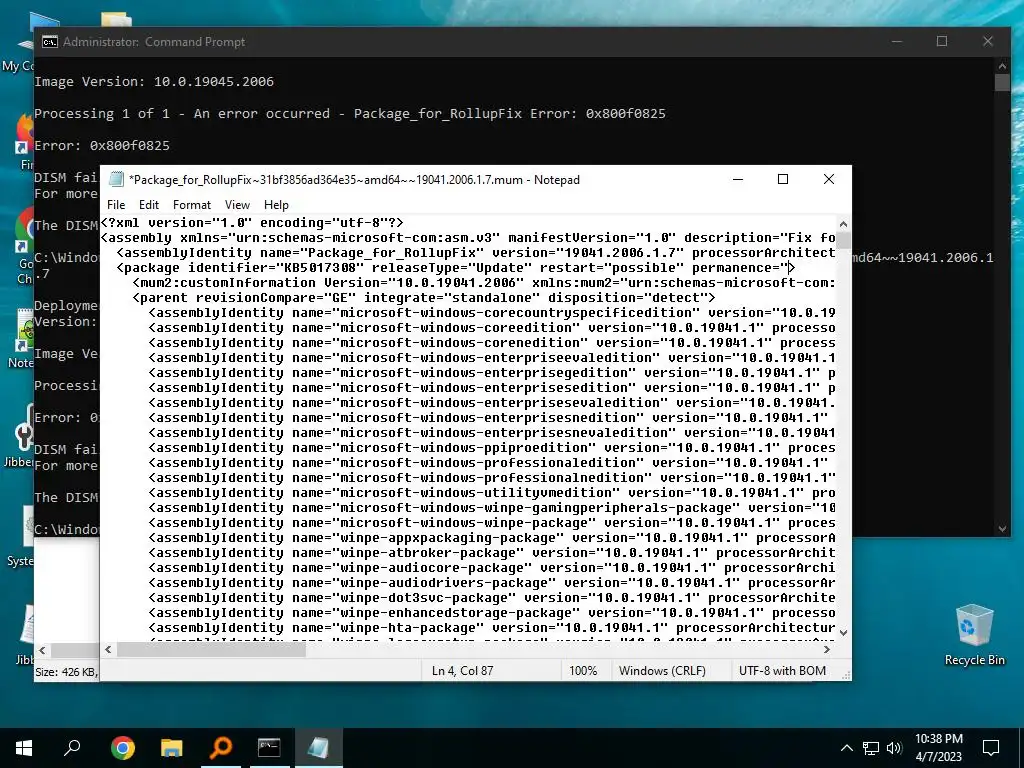Image resolution: width=1024 pixels, height=768 pixels.
Task: Click the KB5017308 package identifier text
Action: [320, 268]
